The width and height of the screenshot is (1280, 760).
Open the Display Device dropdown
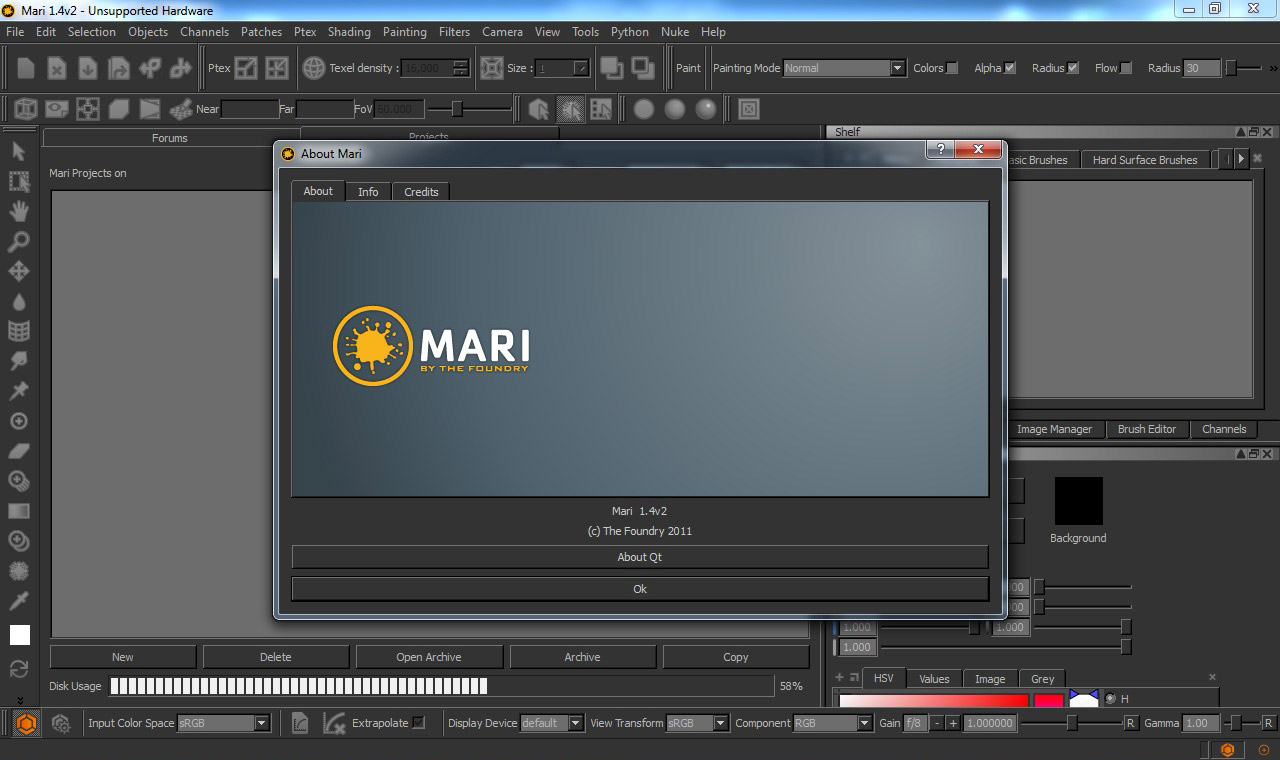pyautogui.click(x=552, y=722)
